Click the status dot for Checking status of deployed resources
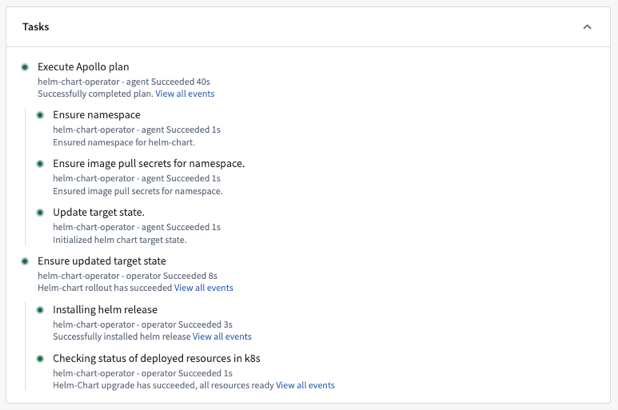The image size is (618, 410). (x=41, y=358)
